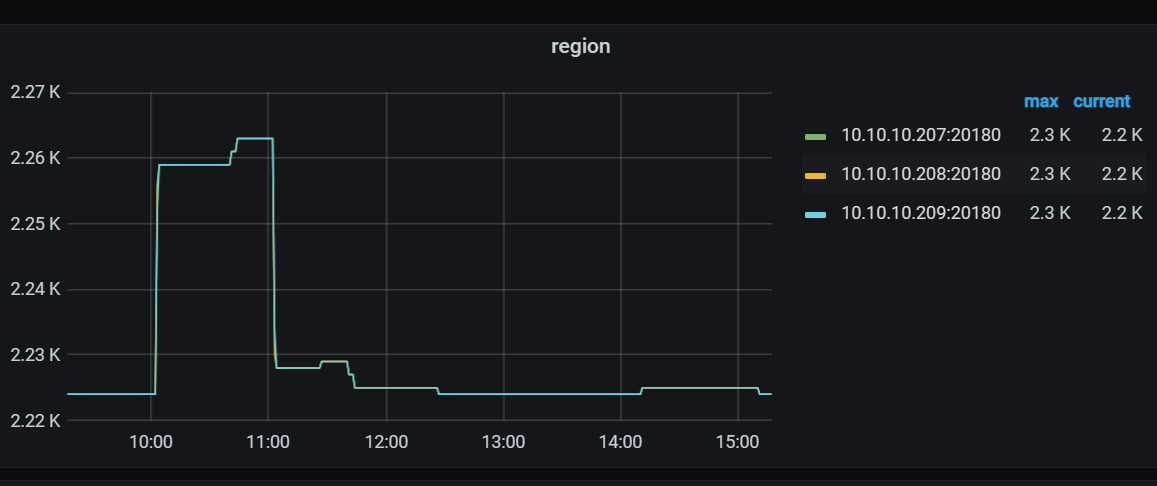Click the 13:00 x-axis time label
Screen dimensions: 1157x486
coord(503,442)
